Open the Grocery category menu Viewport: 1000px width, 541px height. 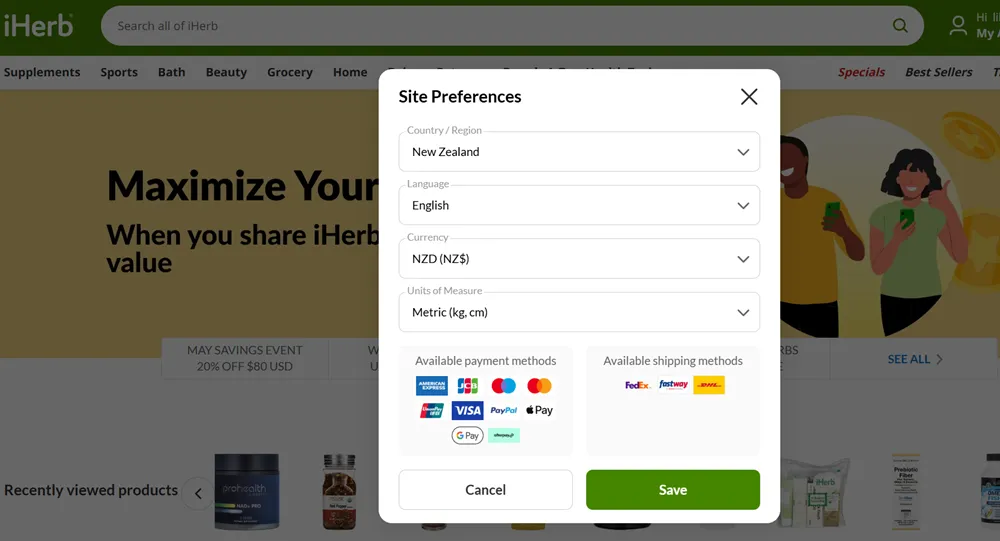click(290, 72)
